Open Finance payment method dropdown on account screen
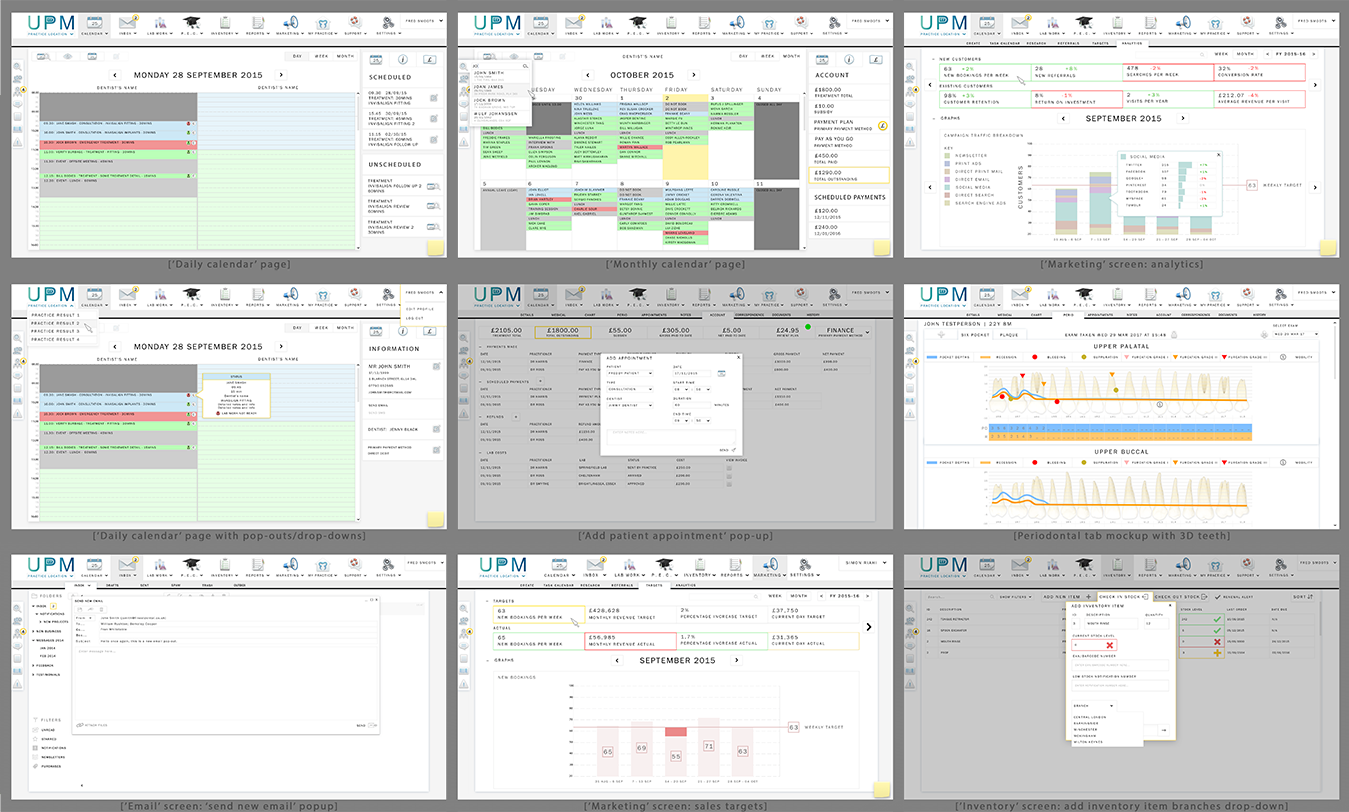1349x812 pixels. (x=843, y=332)
